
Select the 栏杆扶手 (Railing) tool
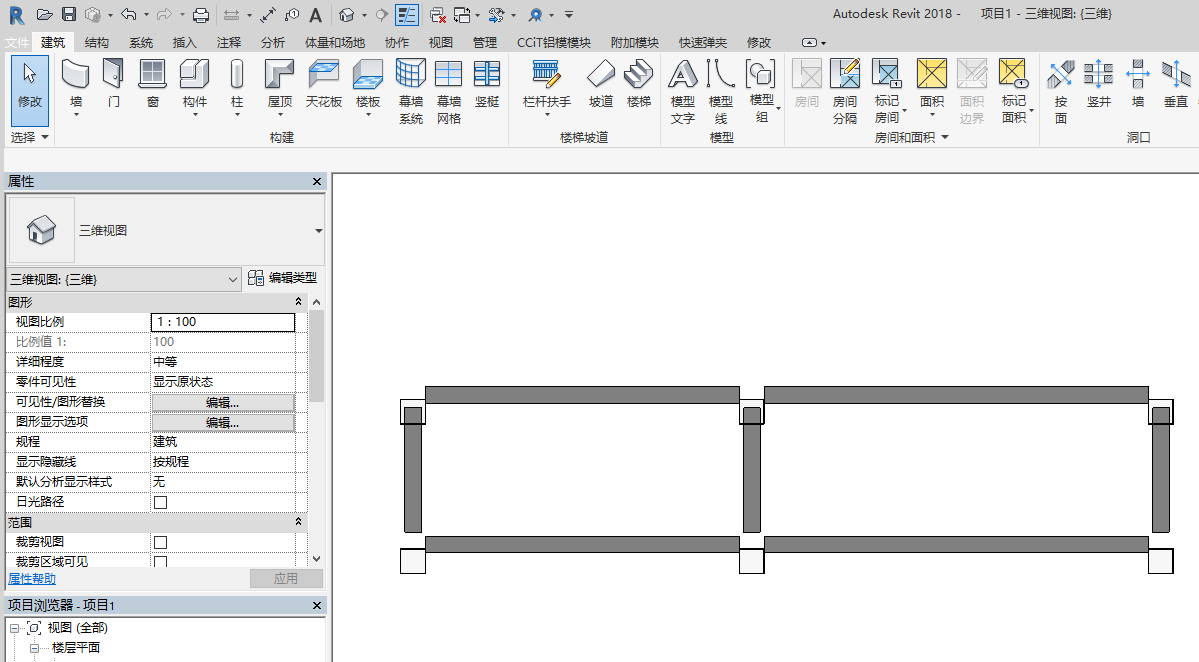tap(547, 86)
